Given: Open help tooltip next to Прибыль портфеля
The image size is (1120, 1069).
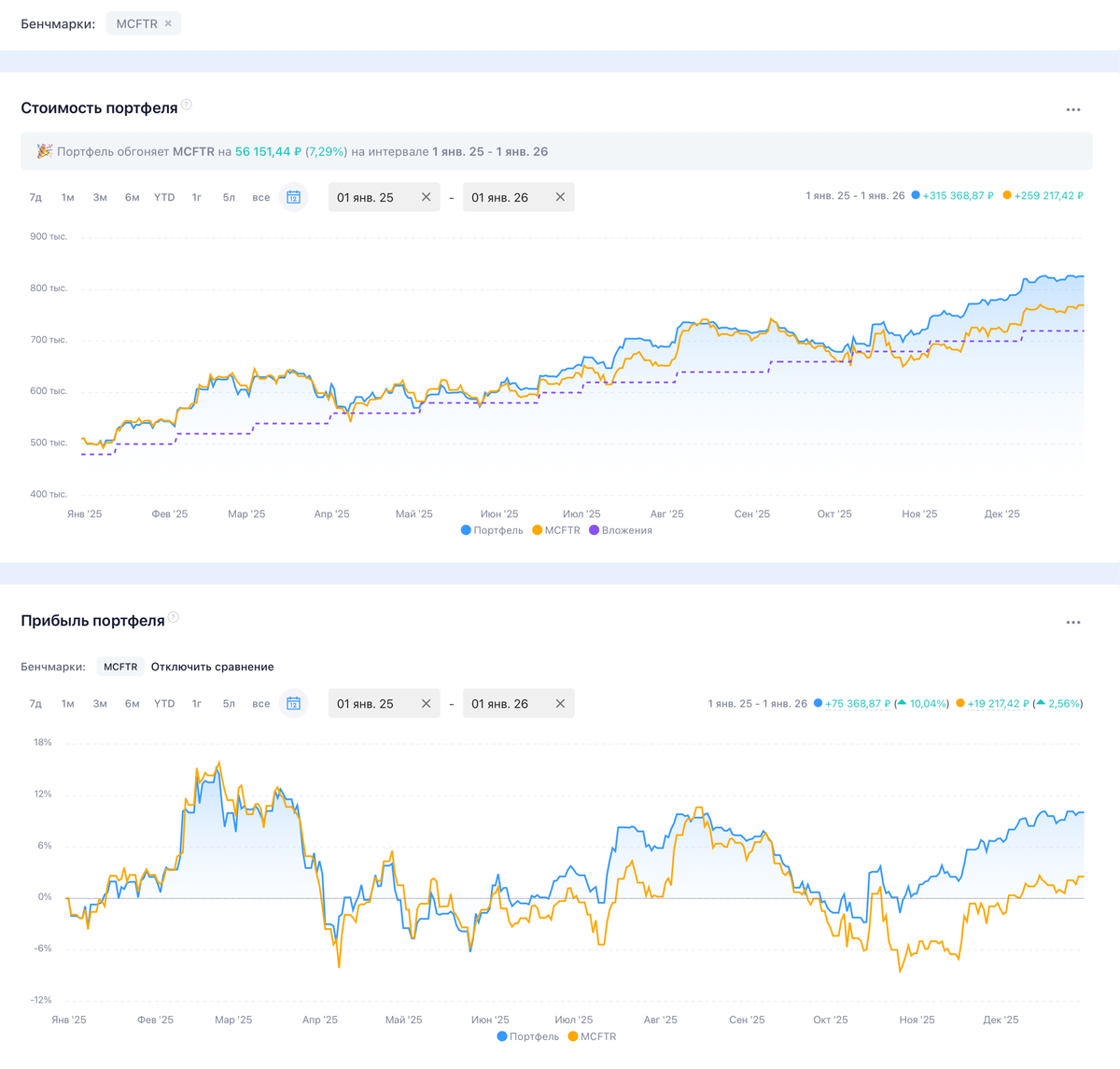Looking at the screenshot, I should click(x=174, y=617).
